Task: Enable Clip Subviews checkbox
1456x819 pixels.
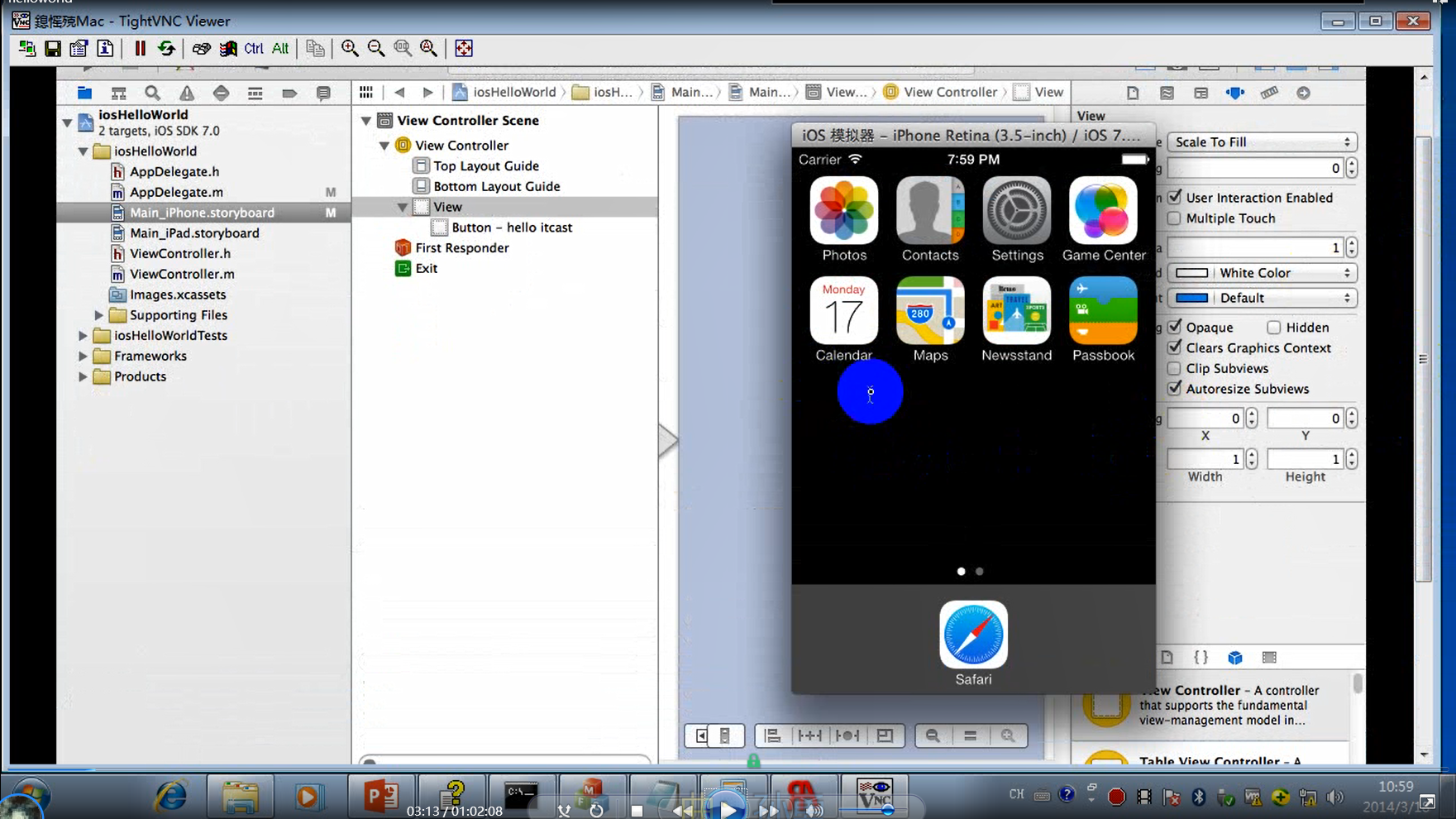Action: (x=1174, y=368)
